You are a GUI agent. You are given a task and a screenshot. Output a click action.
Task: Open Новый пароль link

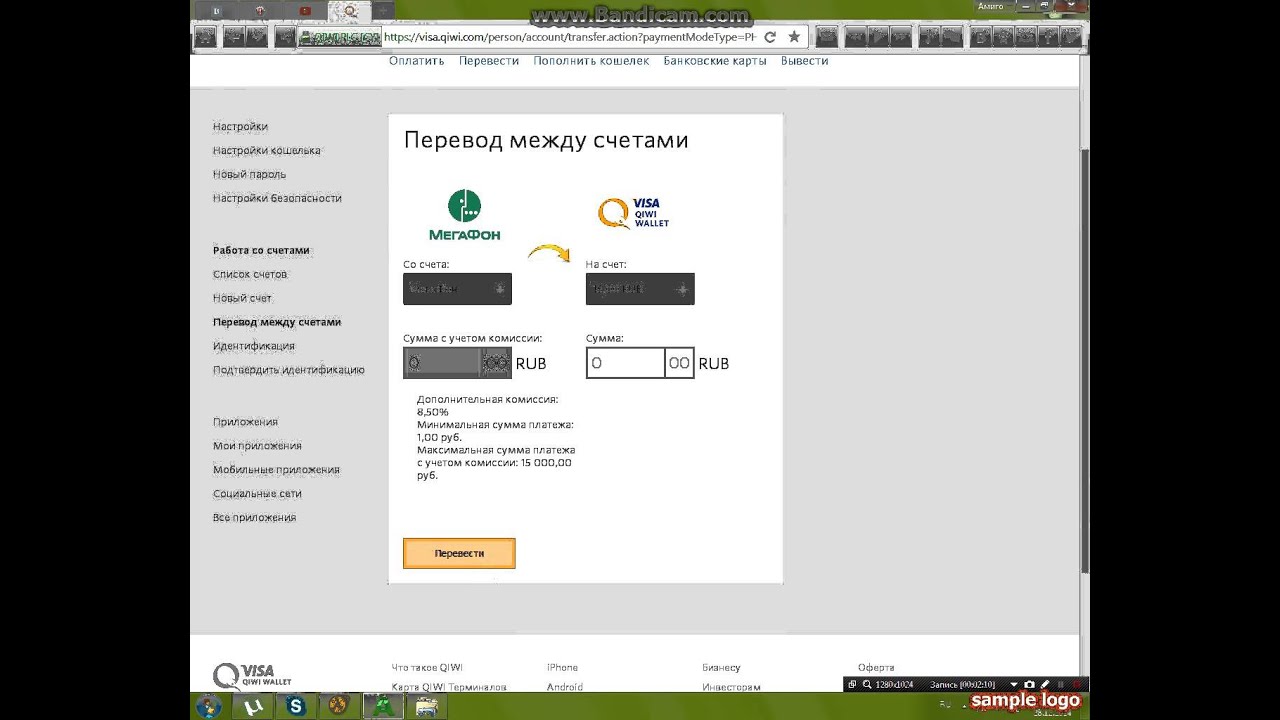[x=249, y=175]
